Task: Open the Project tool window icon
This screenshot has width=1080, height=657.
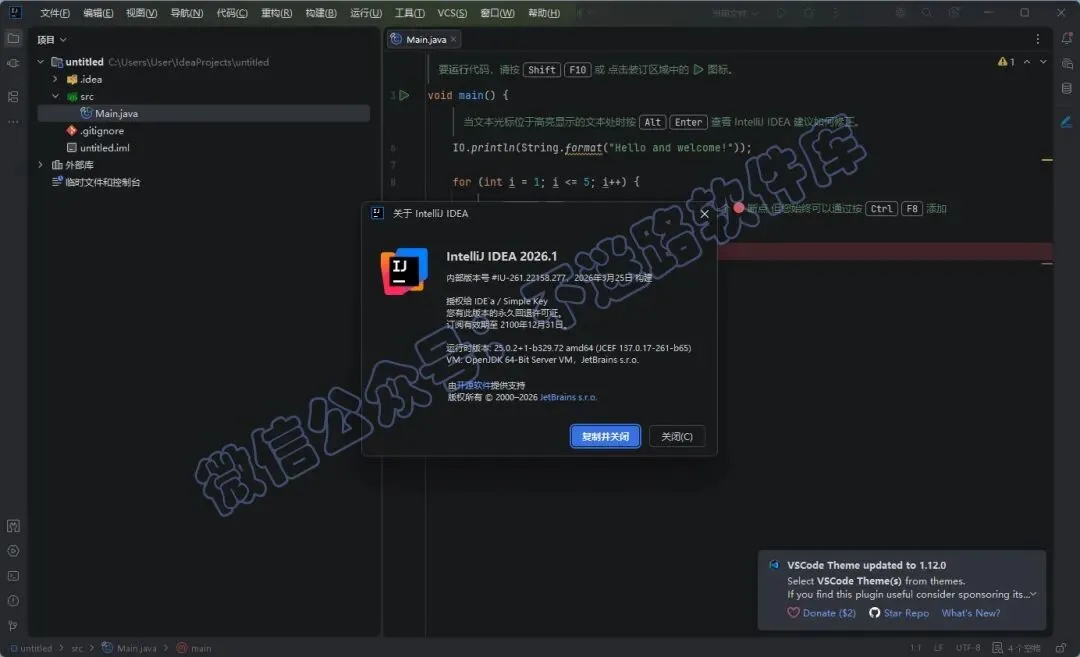Action: pos(13,39)
